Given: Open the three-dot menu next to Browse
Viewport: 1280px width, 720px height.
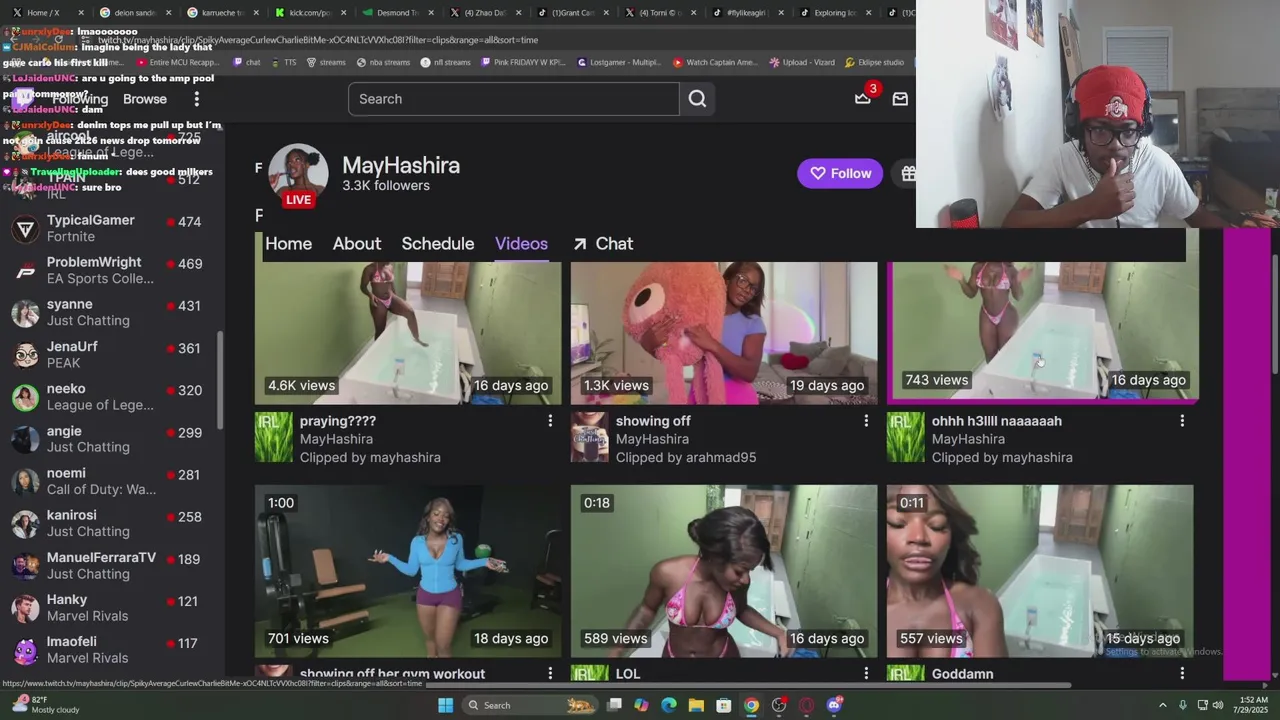Looking at the screenshot, I should point(196,99).
